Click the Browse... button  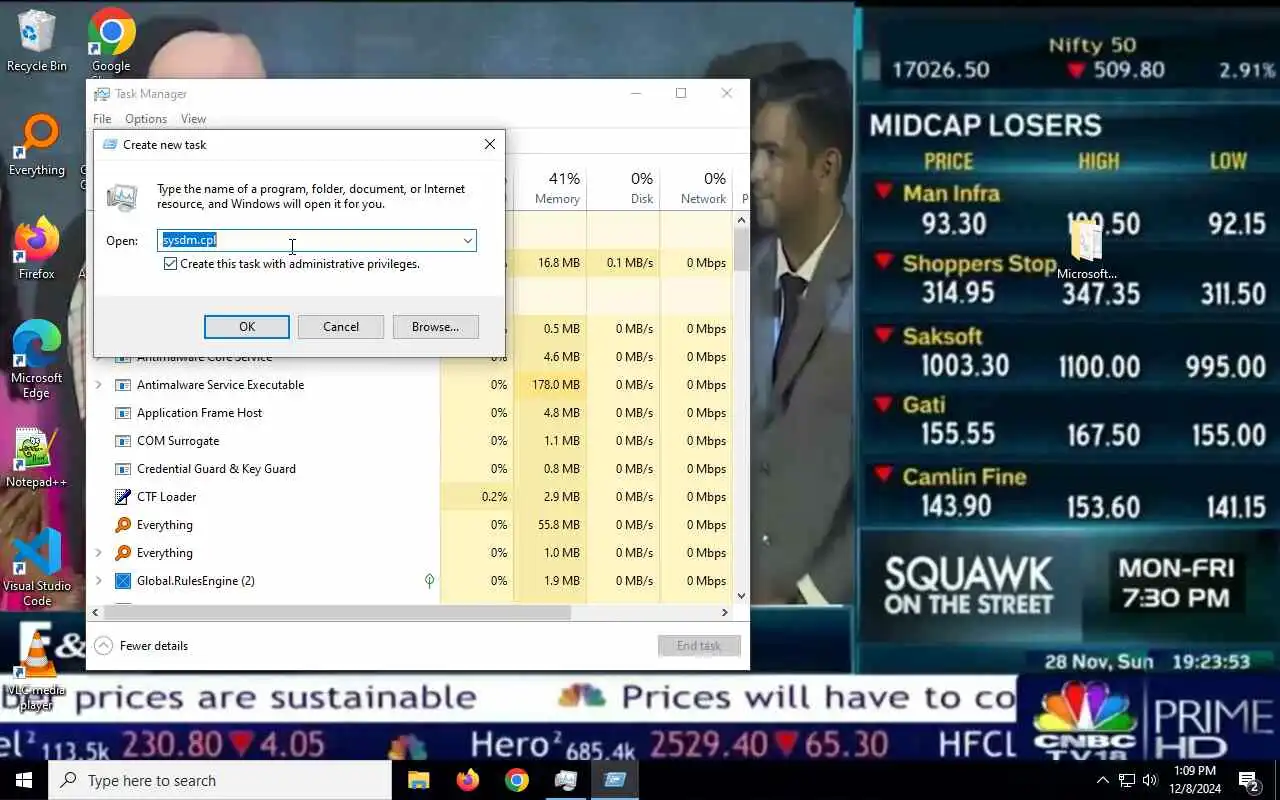point(435,327)
